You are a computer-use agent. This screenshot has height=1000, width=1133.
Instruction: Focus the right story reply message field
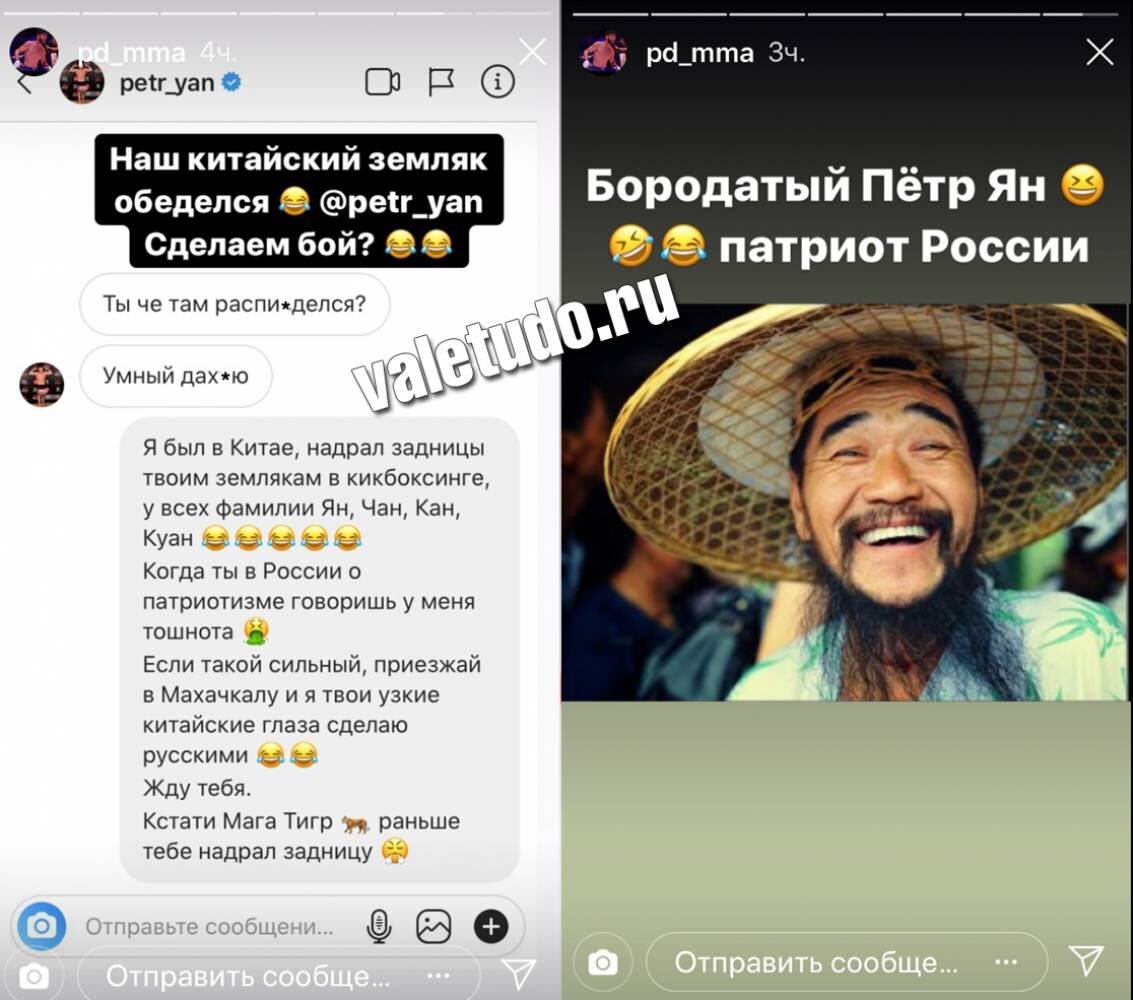(846, 962)
